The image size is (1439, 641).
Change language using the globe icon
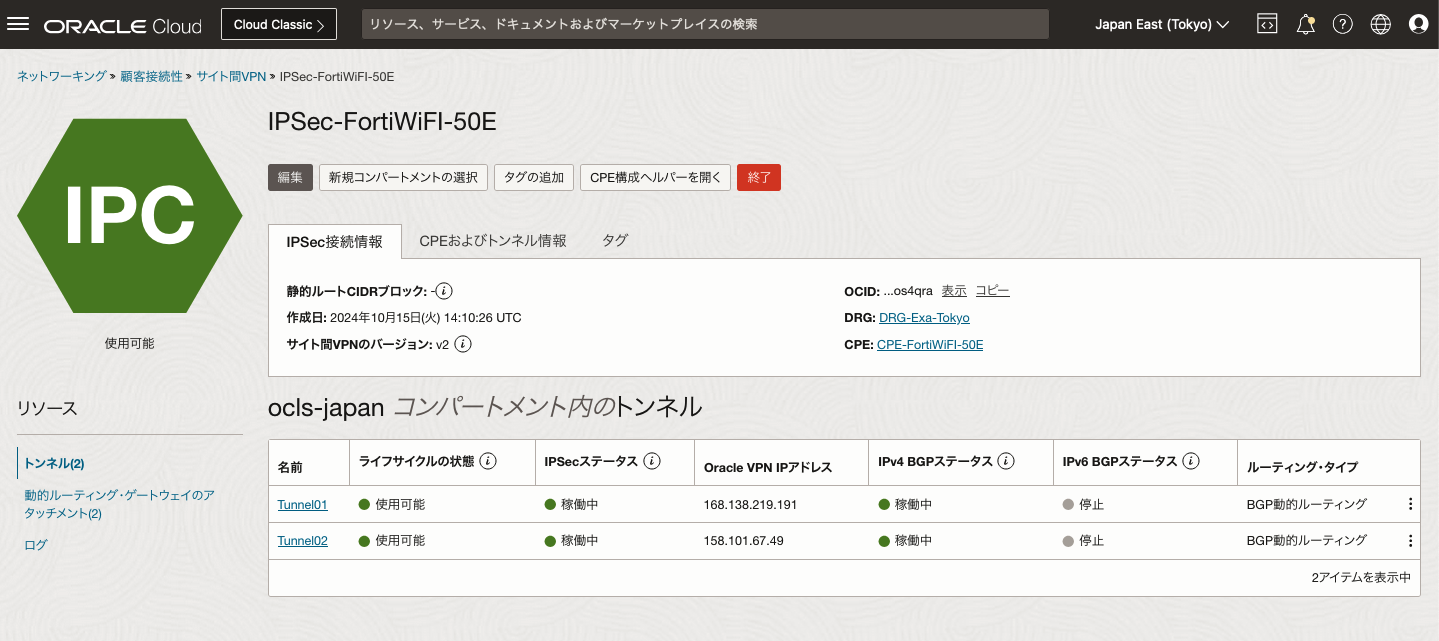click(1380, 23)
